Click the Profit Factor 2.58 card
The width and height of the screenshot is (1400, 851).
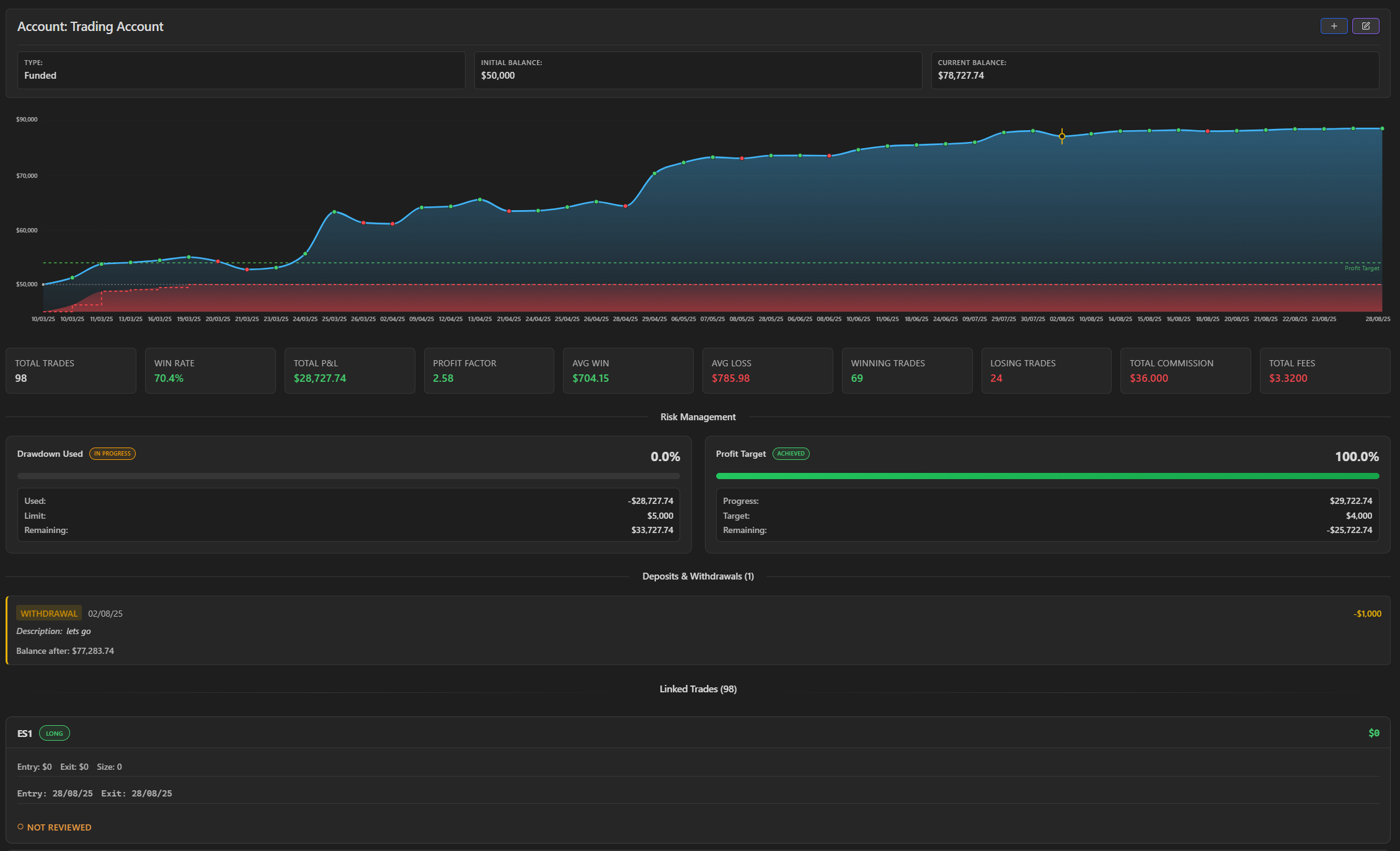489,371
